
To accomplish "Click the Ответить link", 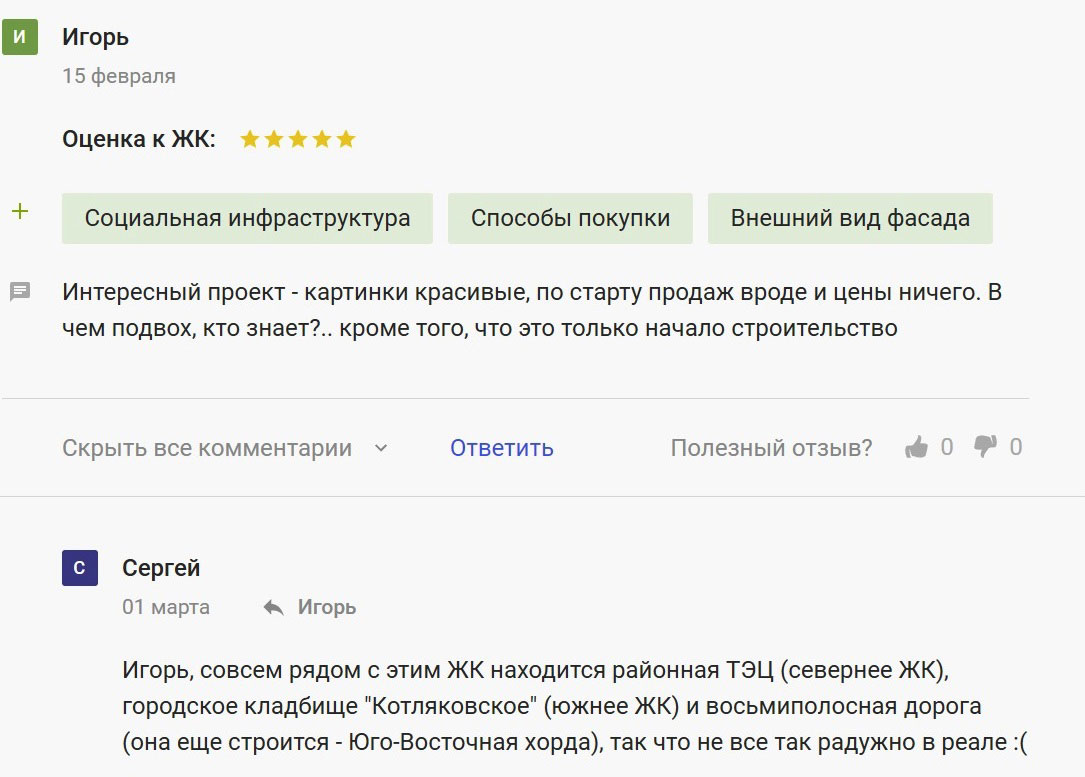I will pyautogui.click(x=502, y=448).
